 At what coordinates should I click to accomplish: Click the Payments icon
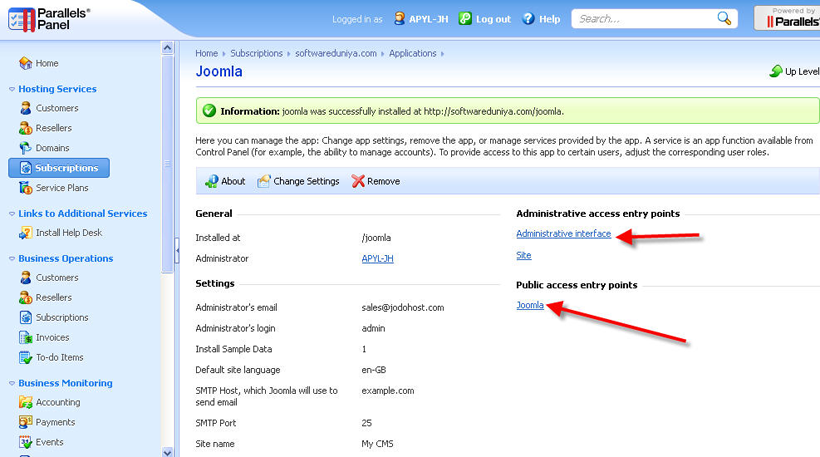point(25,422)
